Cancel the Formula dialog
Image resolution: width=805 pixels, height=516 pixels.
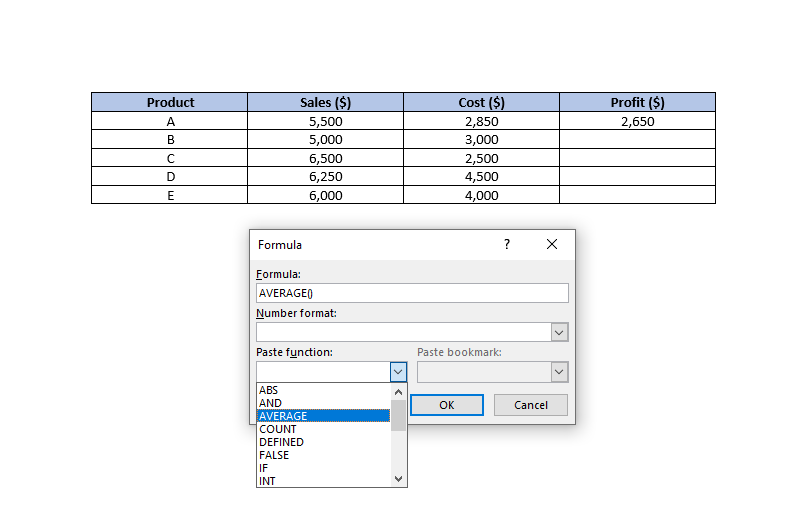coord(531,405)
